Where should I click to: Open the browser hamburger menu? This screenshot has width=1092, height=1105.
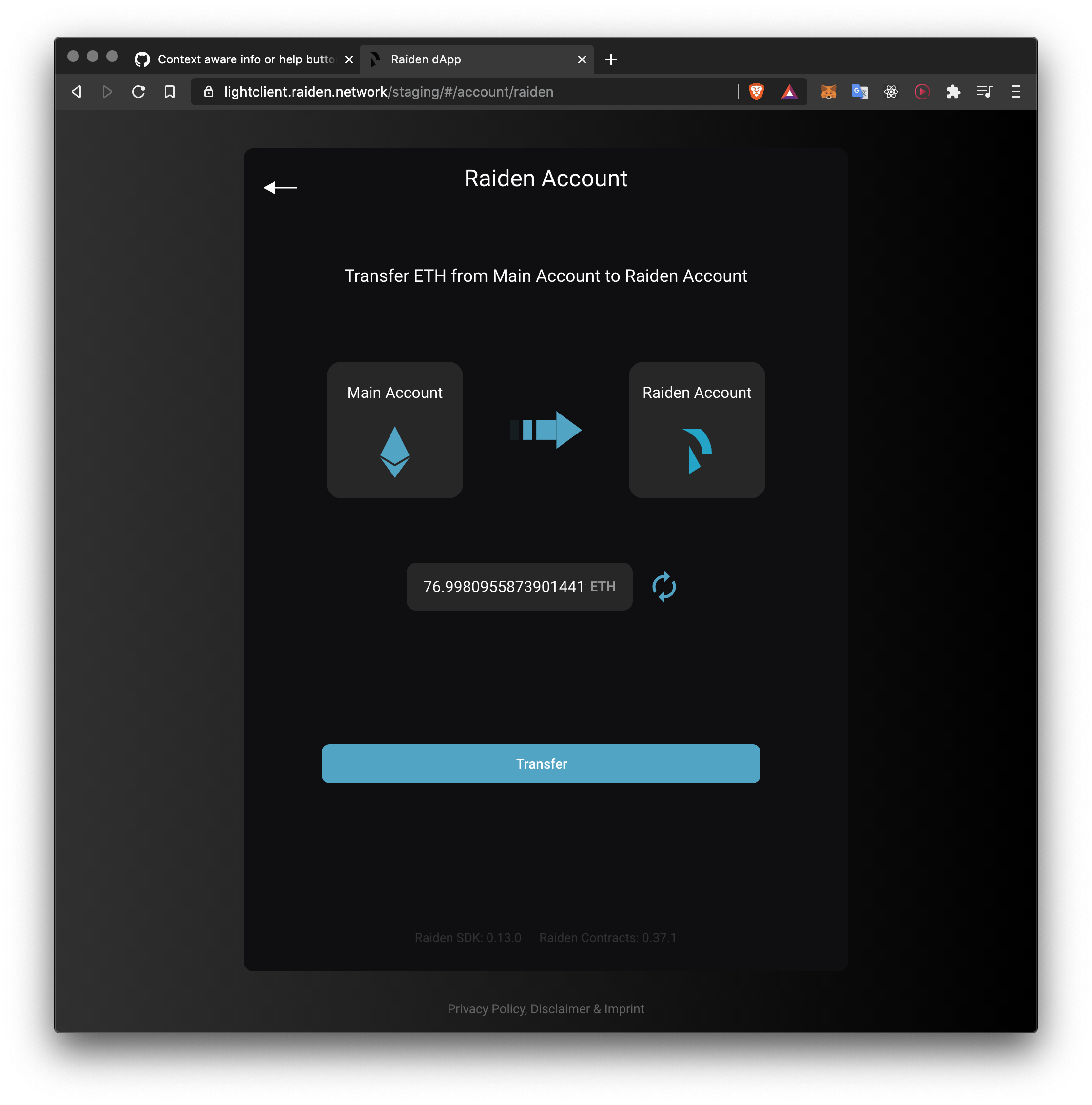[x=1015, y=92]
